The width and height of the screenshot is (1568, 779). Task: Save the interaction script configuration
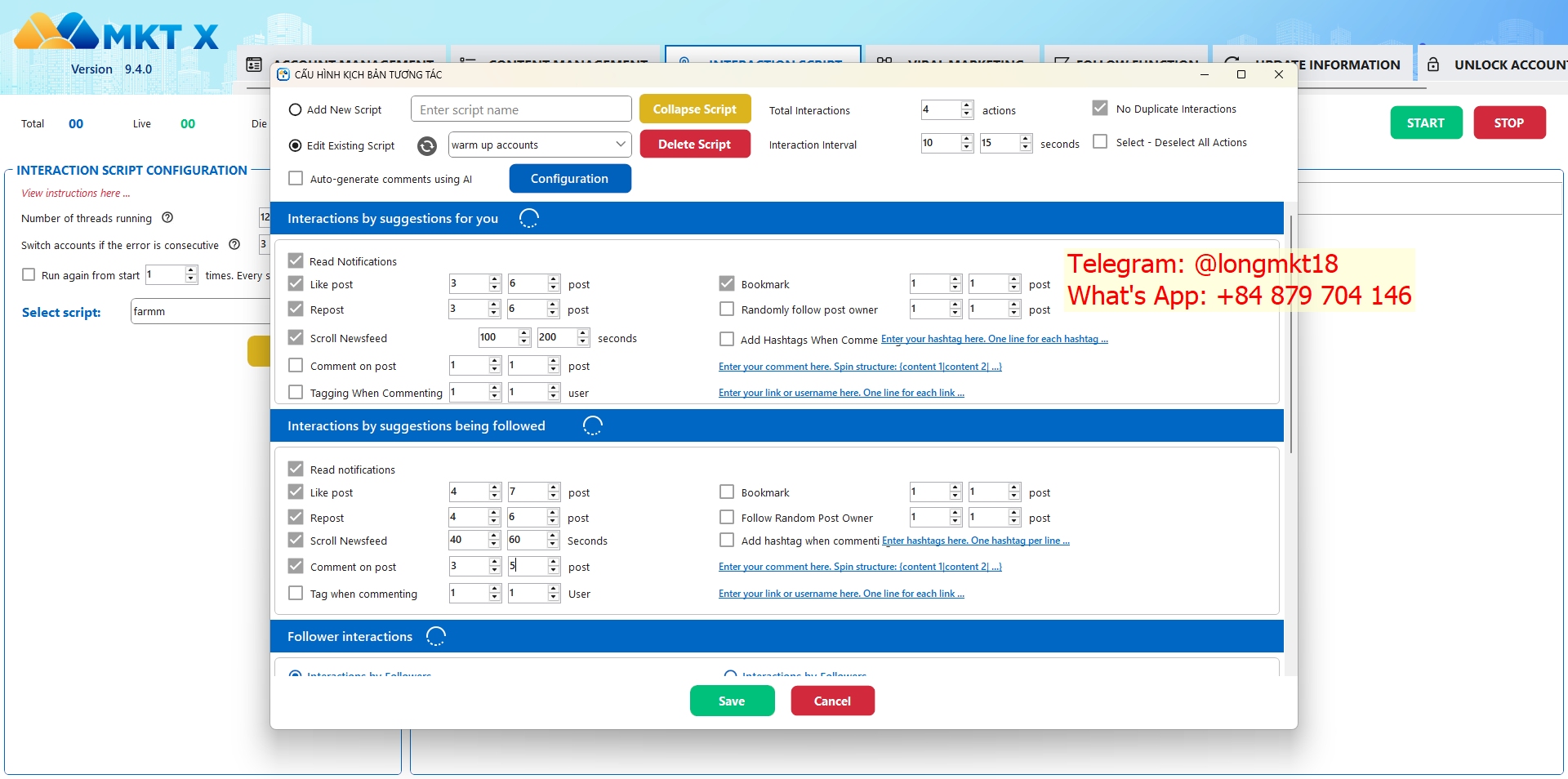(732, 701)
